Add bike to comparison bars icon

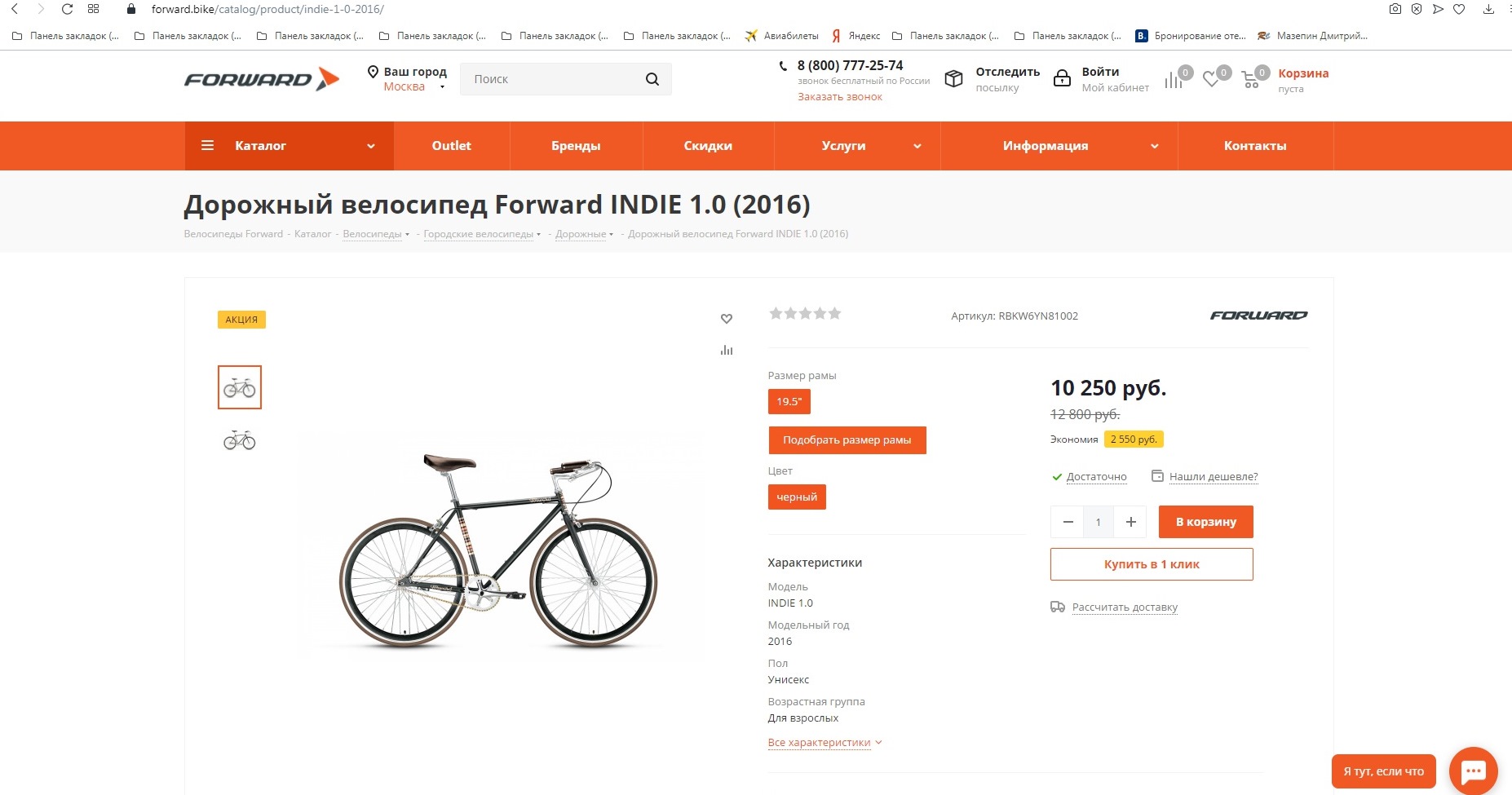pos(727,351)
